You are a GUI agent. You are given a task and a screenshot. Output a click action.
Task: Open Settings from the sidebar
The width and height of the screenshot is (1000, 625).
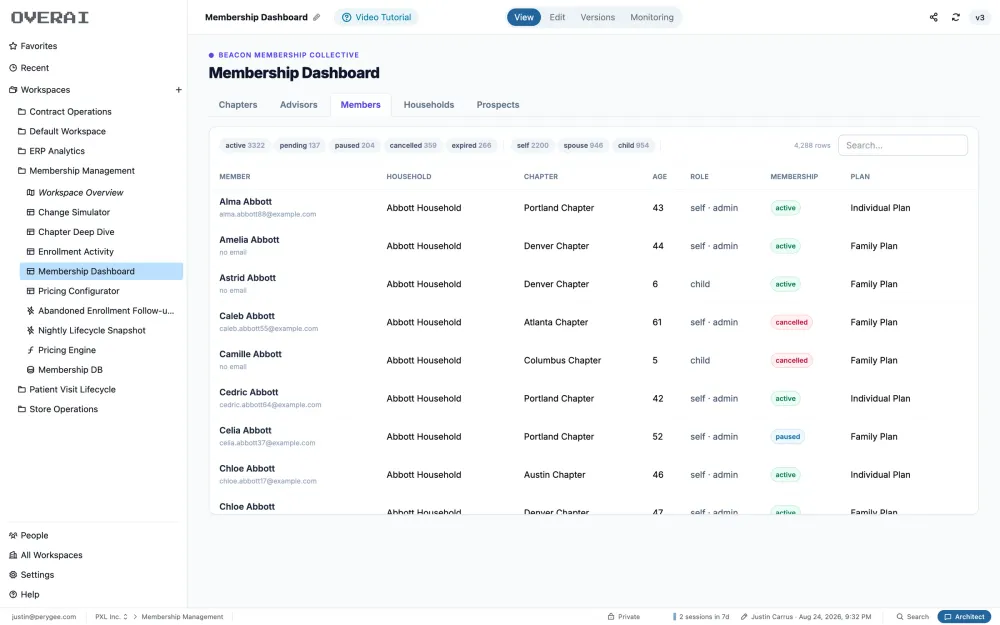pos(31,575)
